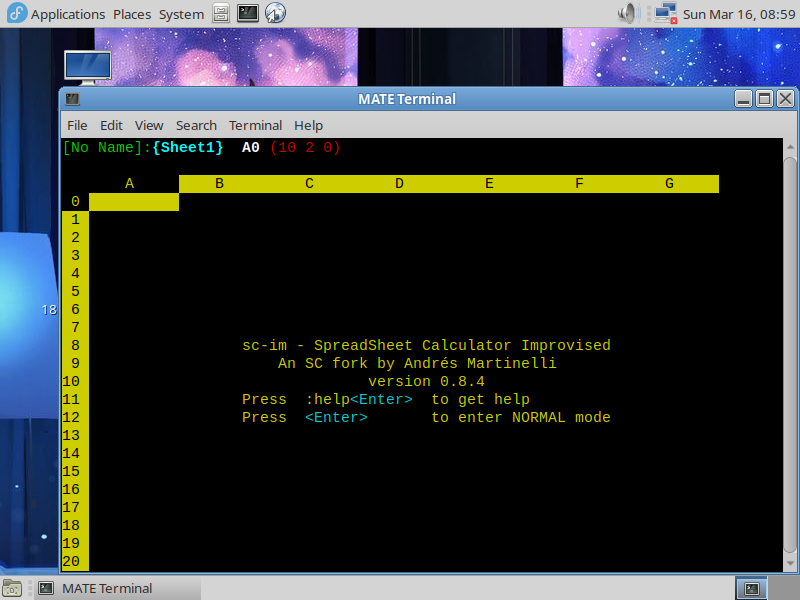Select column C header in spreadsheet
Image resolution: width=800 pixels, height=600 pixels.
tap(309, 183)
